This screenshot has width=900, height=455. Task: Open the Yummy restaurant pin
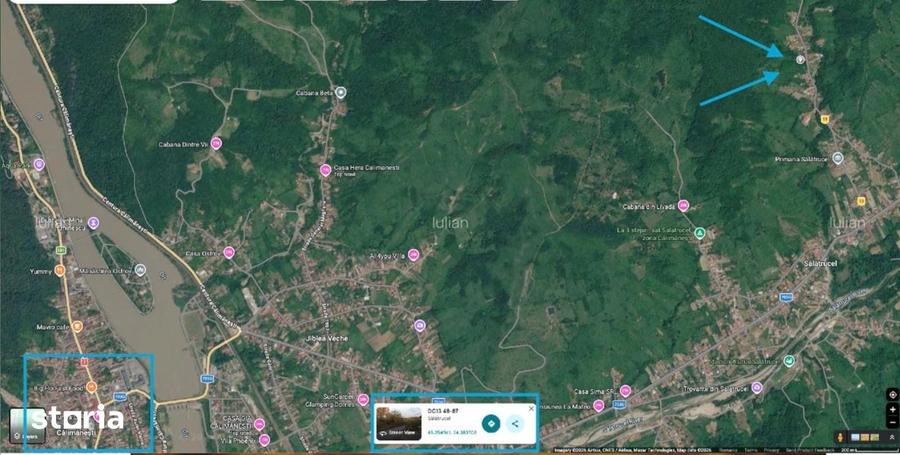point(60,270)
